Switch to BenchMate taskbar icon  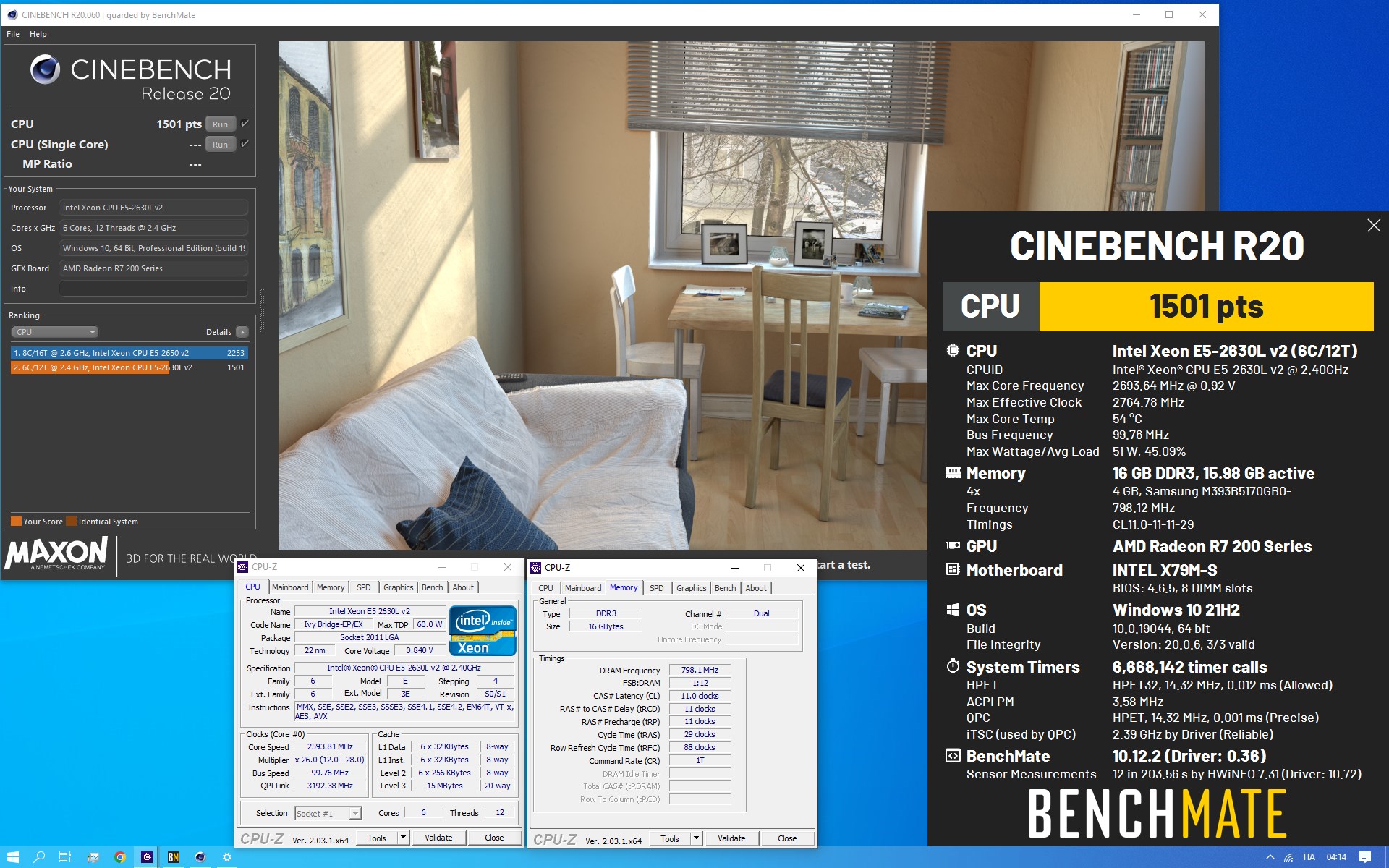coord(174,857)
